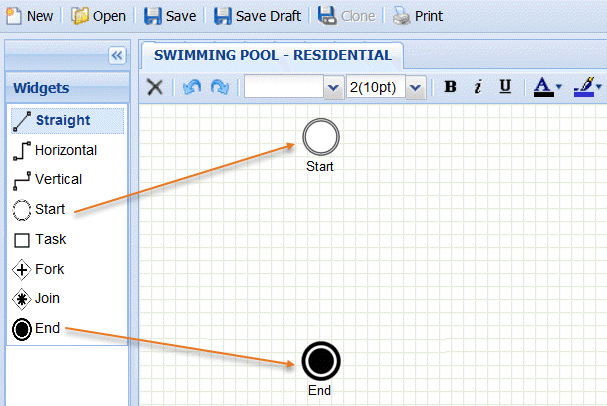607x406 pixels.
Task: Click the Print button
Action: (x=417, y=16)
